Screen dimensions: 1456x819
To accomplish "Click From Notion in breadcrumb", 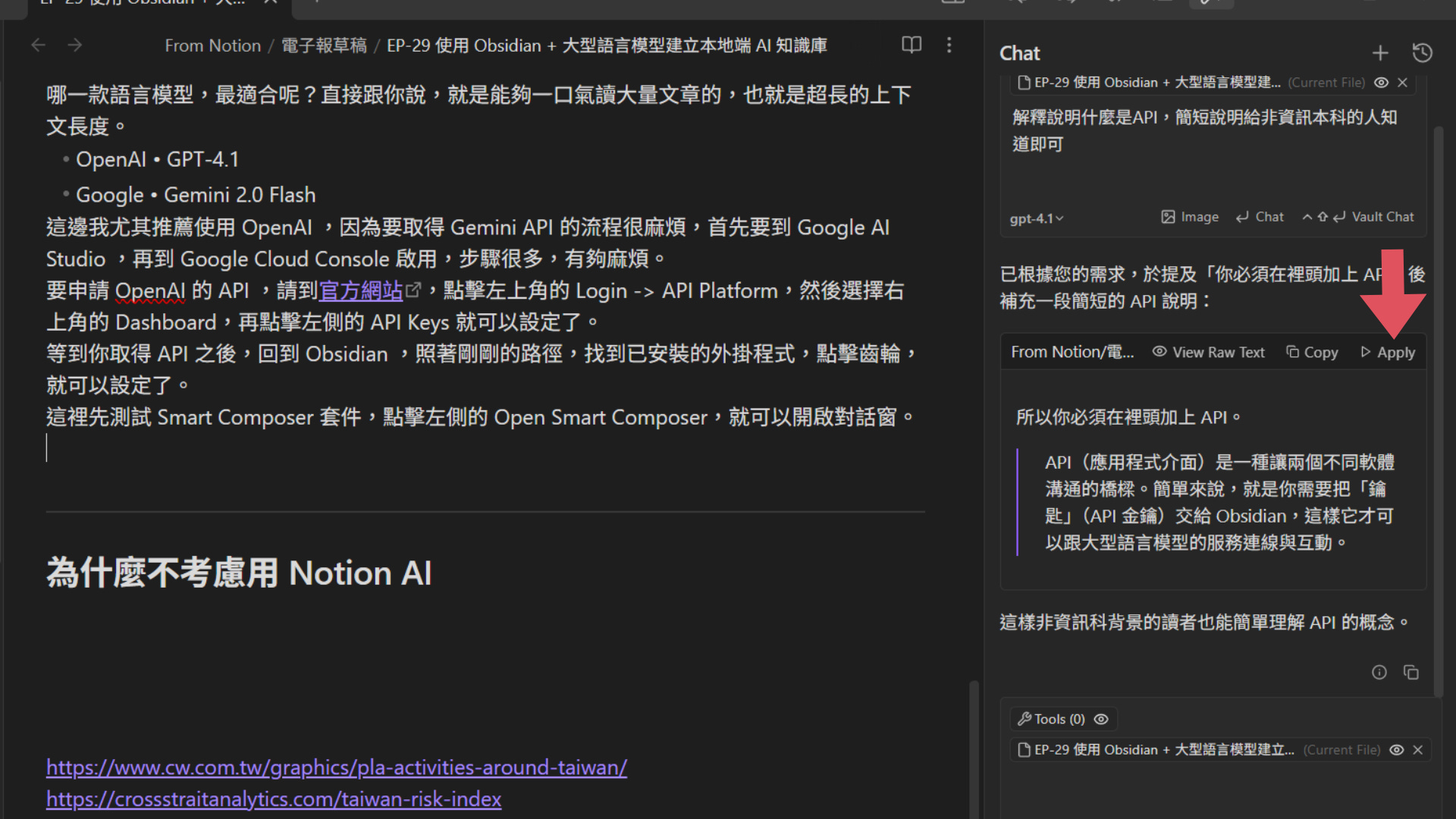I will pyautogui.click(x=213, y=45).
